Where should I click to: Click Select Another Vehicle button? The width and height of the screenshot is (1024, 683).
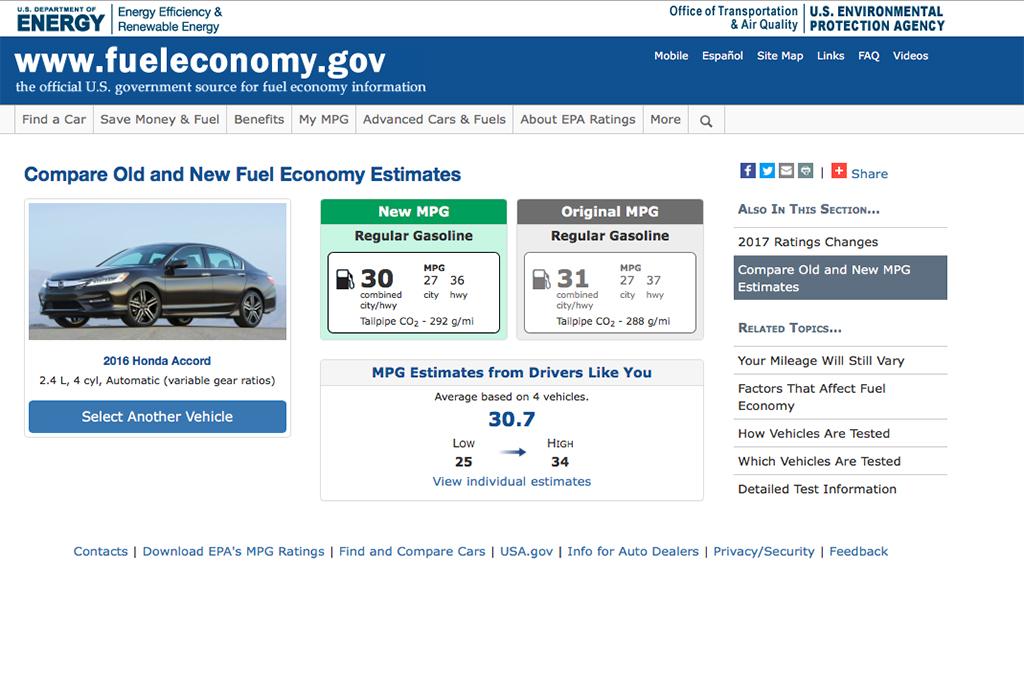click(157, 417)
